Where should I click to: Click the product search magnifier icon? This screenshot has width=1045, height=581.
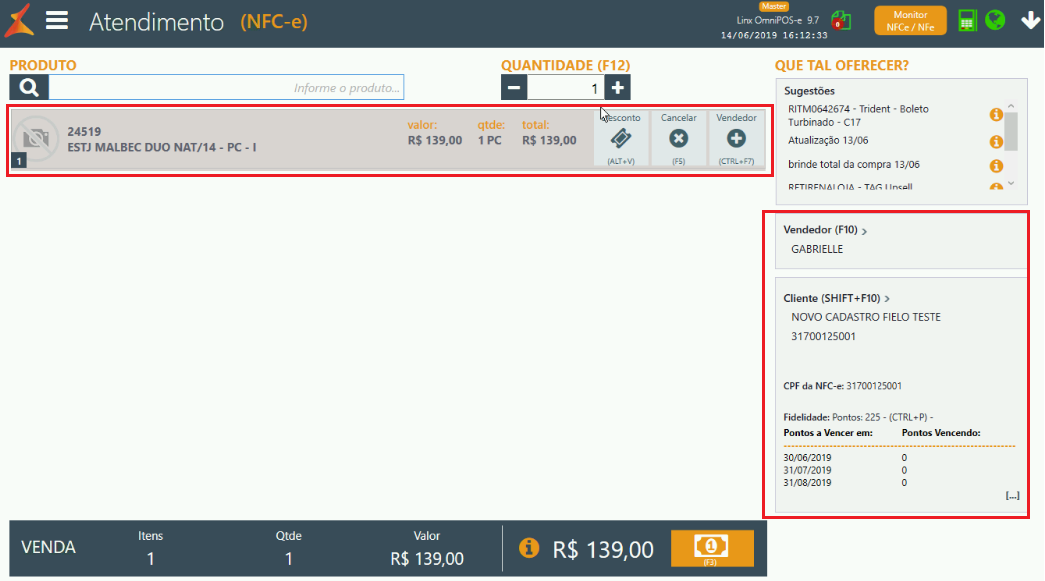(29, 87)
